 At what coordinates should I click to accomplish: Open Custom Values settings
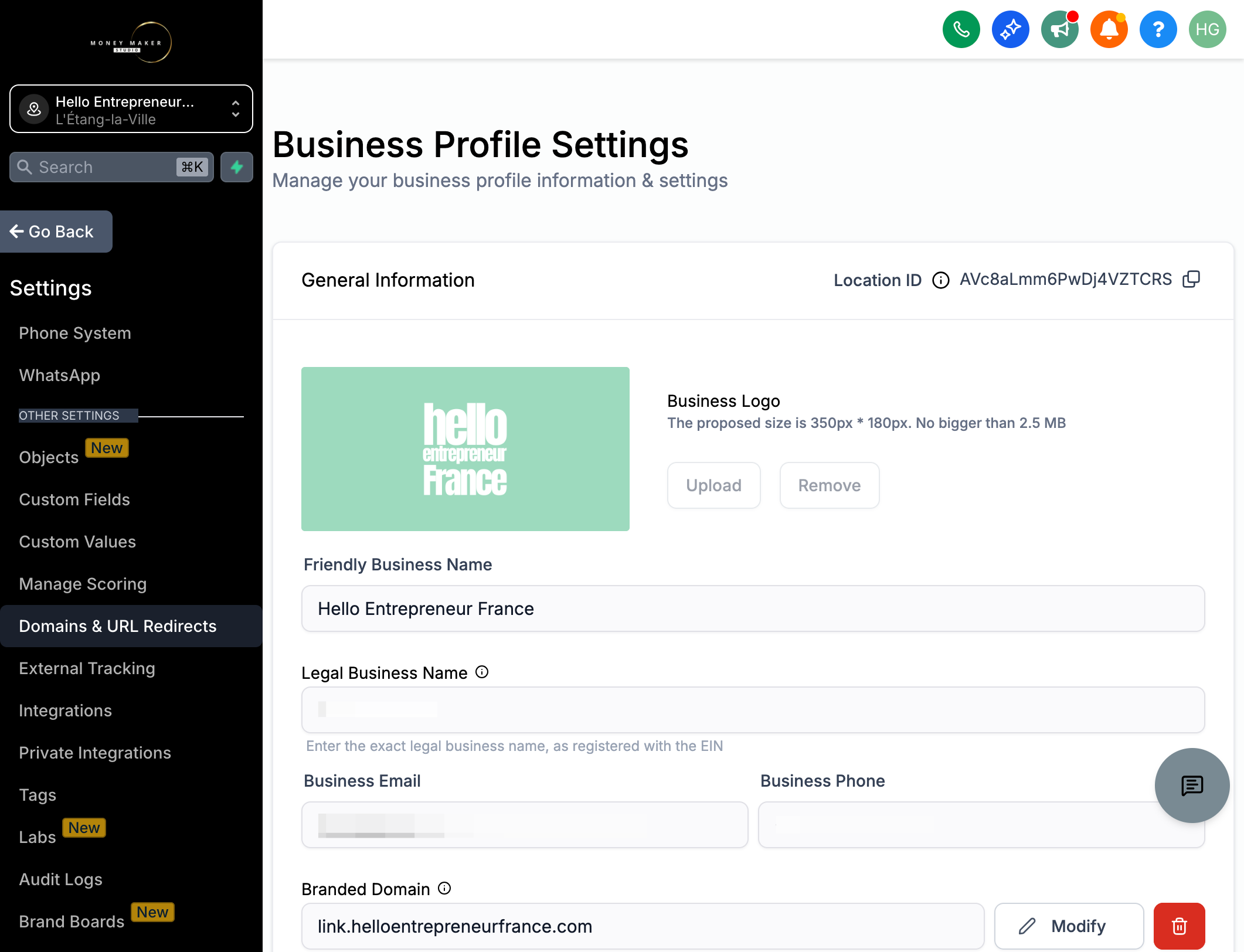click(77, 542)
